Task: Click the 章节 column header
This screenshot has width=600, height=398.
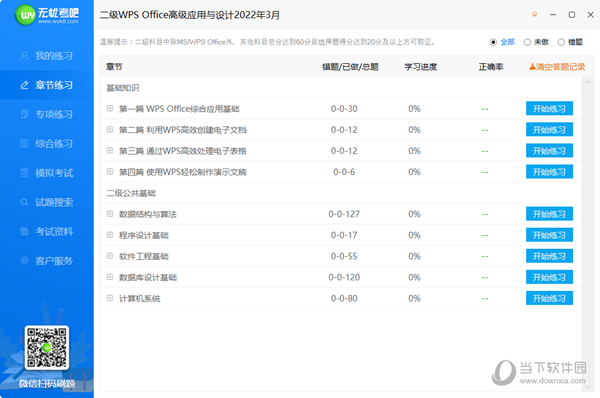Action: (x=114, y=67)
